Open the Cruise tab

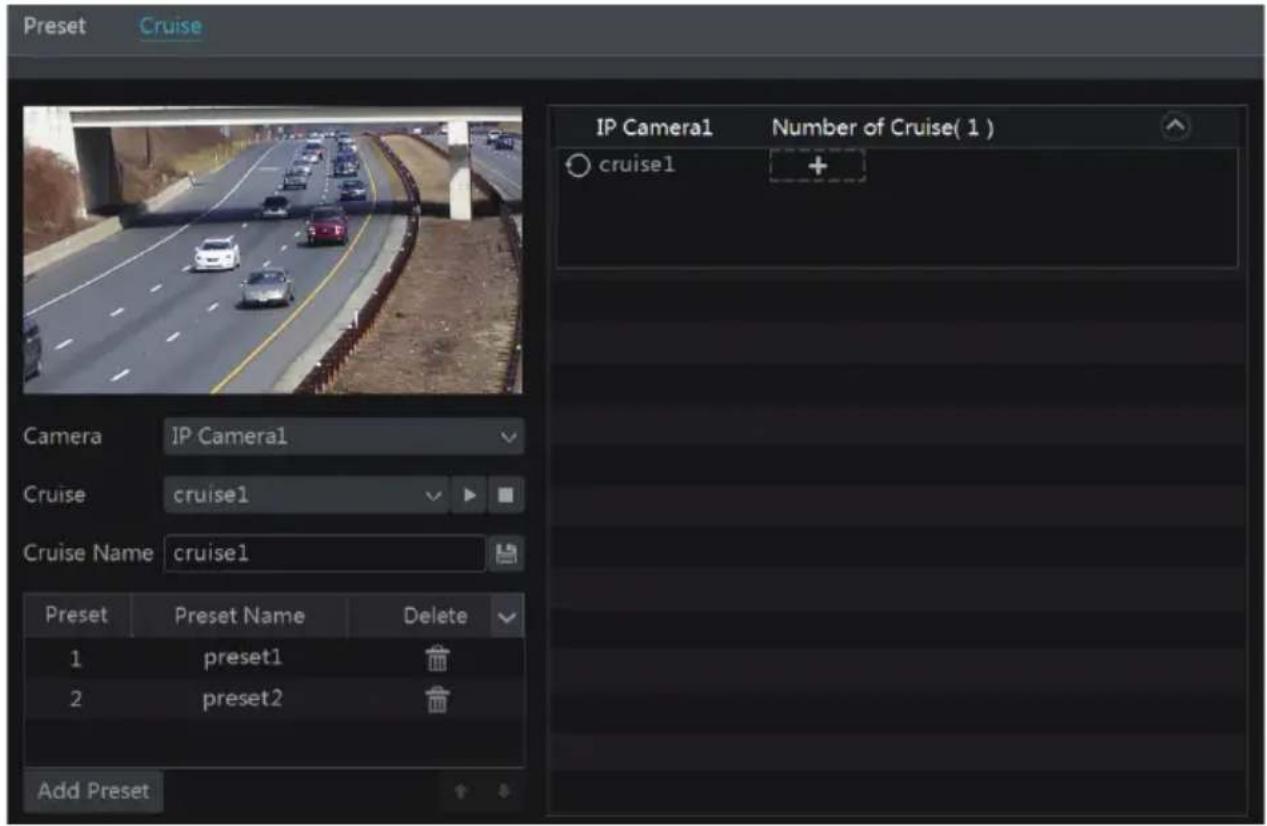point(170,26)
